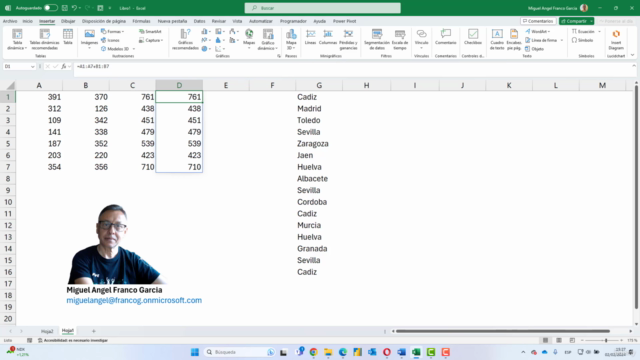Open Gráficos recomendados
The width and height of the screenshot is (640, 360).
pos(185,39)
